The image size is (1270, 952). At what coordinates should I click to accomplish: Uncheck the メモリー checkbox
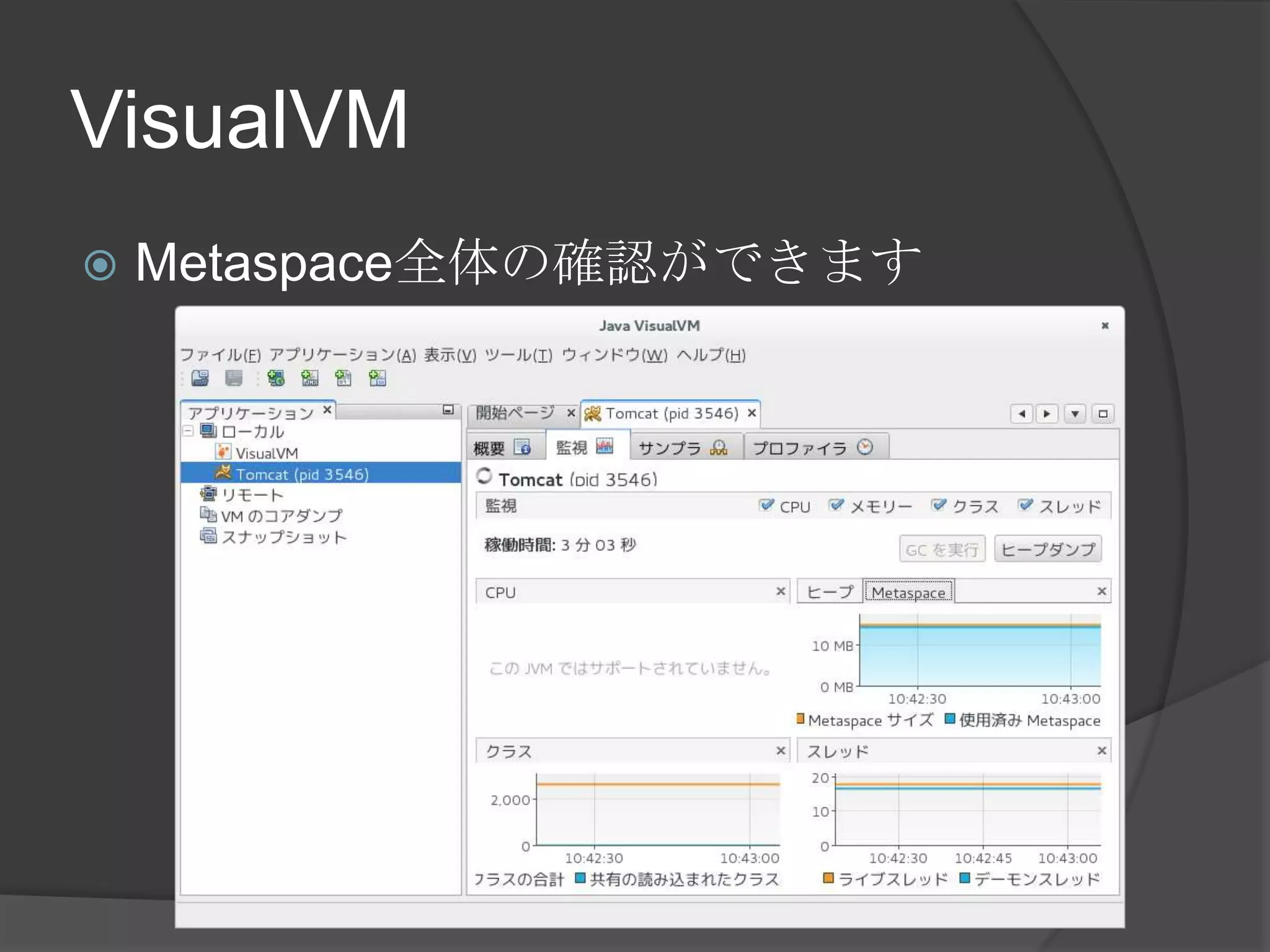tap(837, 505)
